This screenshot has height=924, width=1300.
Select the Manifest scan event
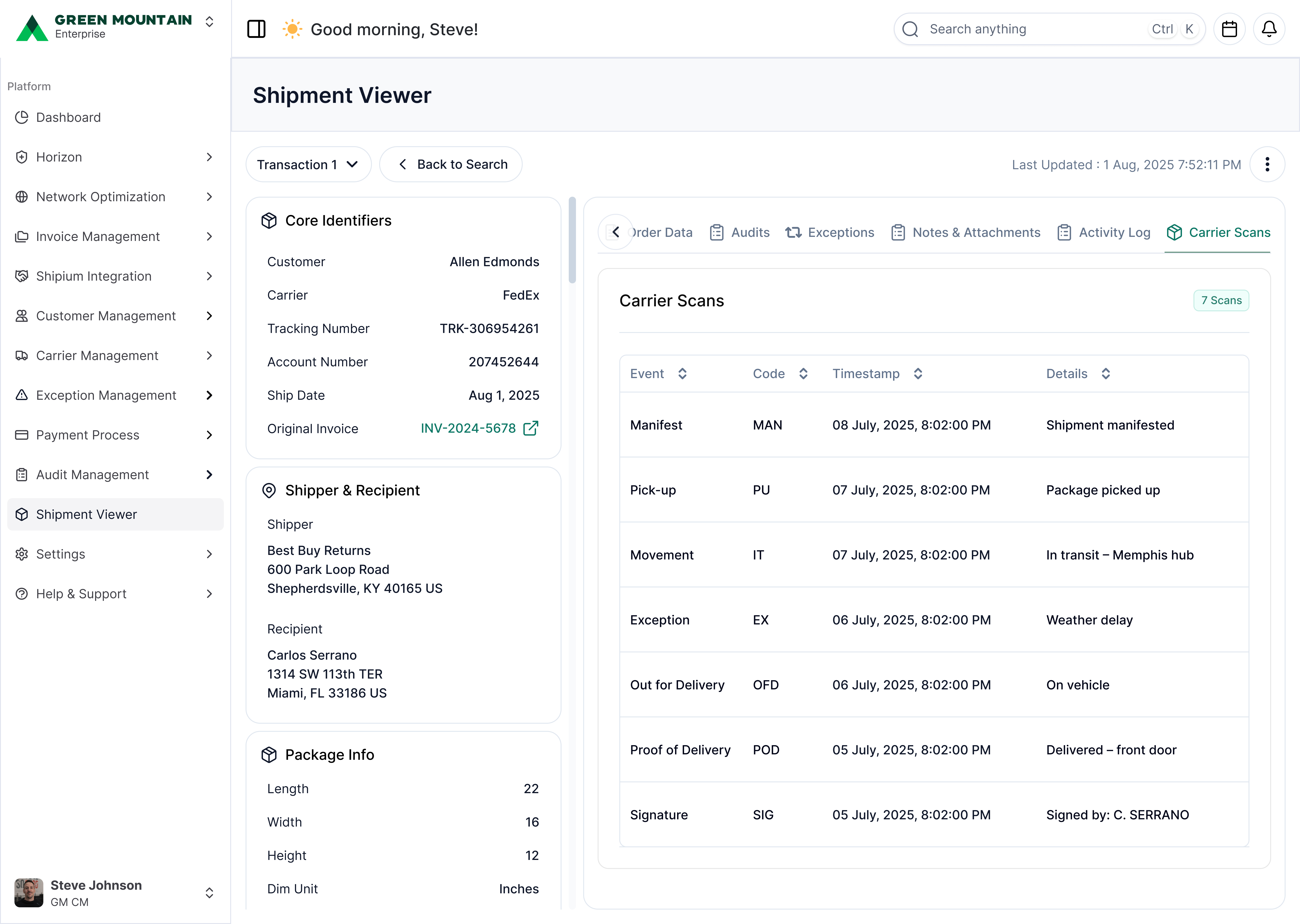coord(656,425)
